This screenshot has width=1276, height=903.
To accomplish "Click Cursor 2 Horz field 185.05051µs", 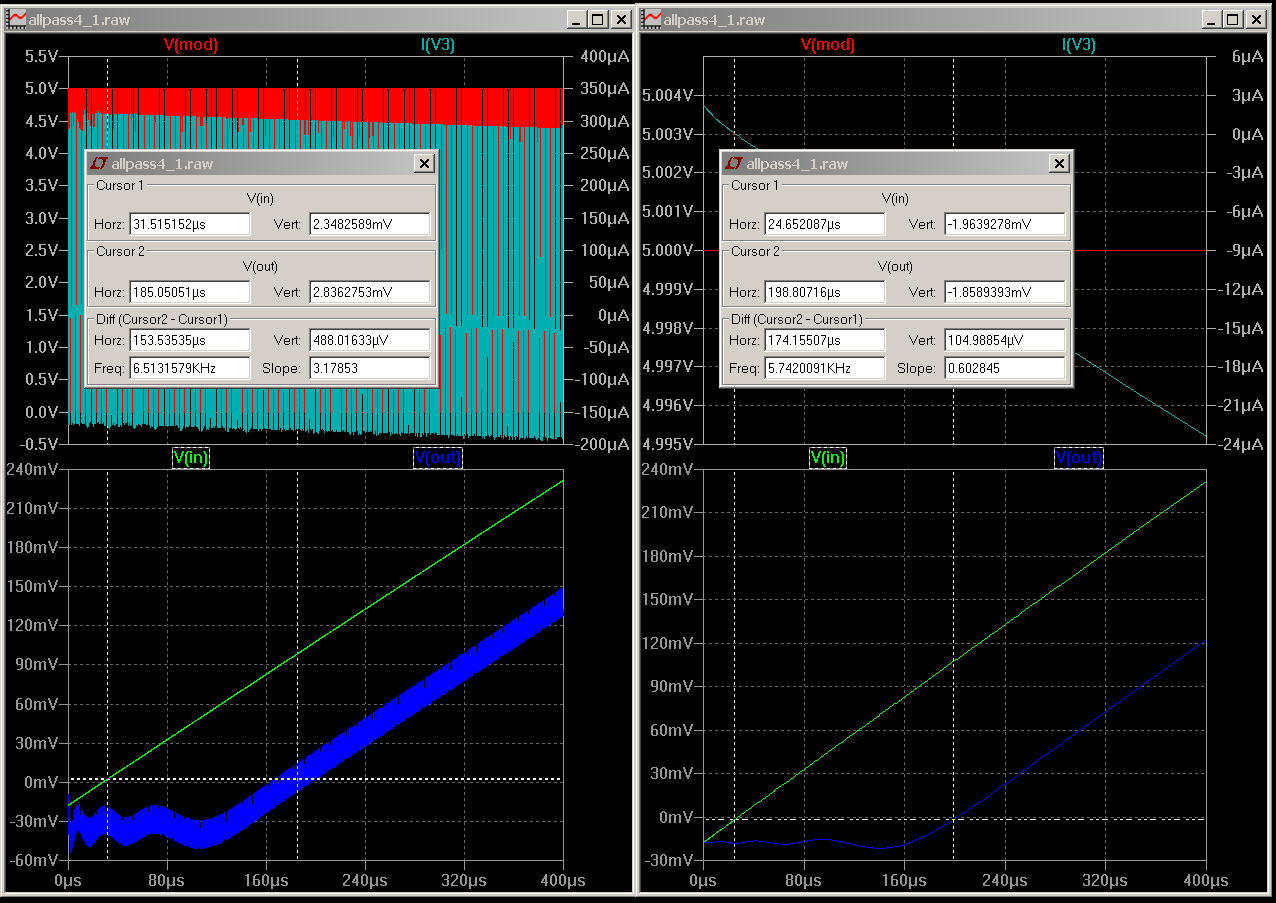I will tap(190, 292).
